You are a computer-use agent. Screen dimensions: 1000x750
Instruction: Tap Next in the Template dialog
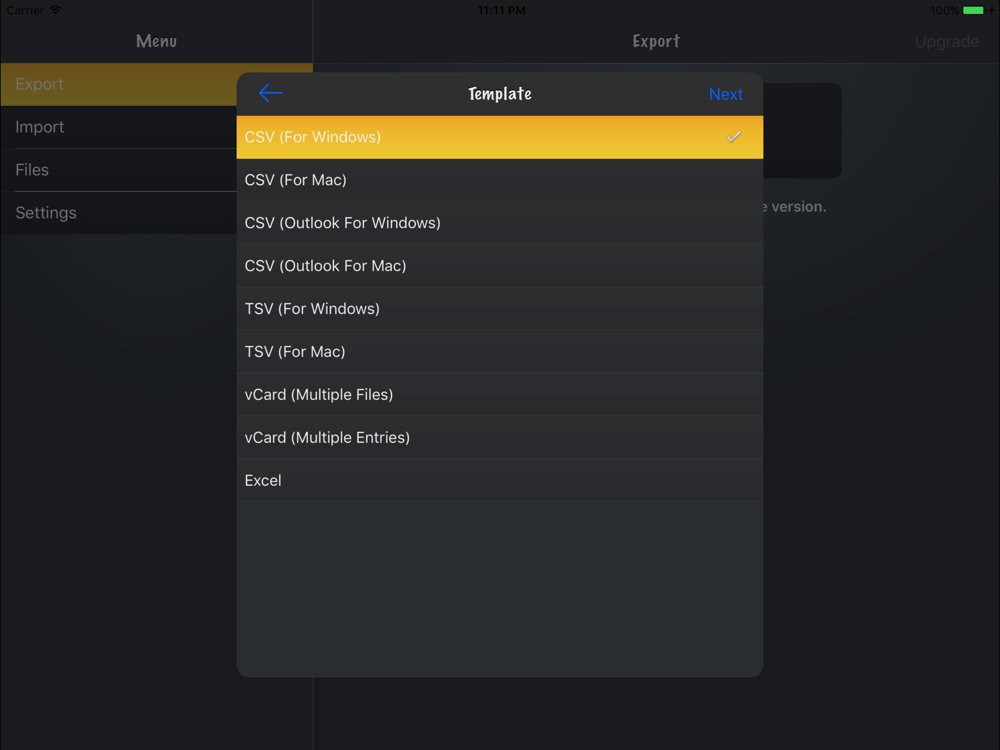pyautogui.click(x=725, y=94)
